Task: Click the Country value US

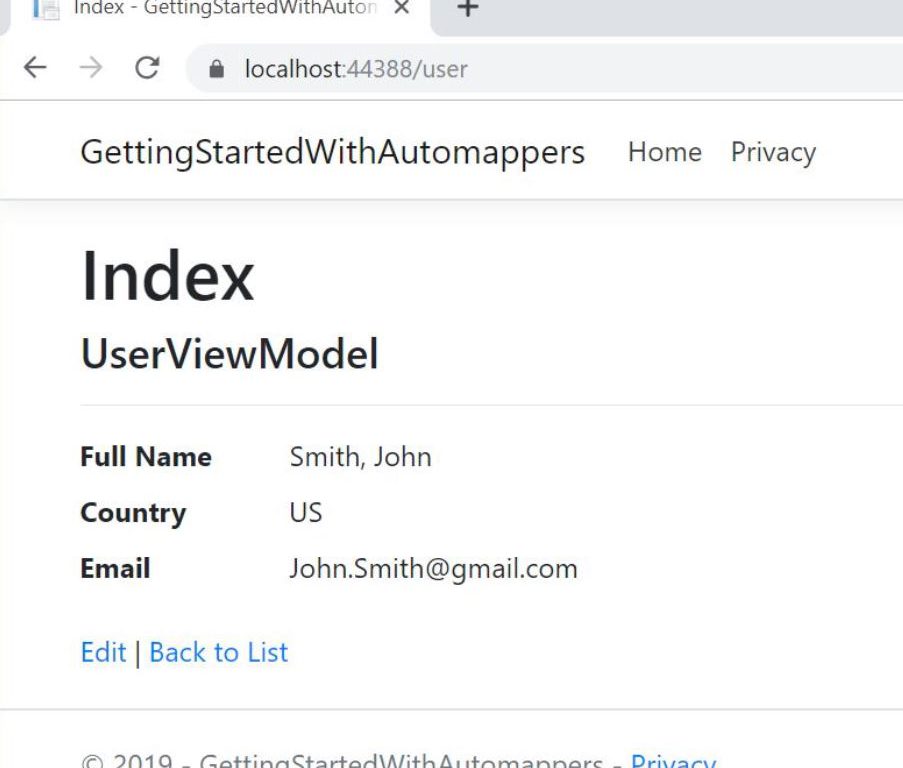Action: pyautogui.click(x=306, y=513)
